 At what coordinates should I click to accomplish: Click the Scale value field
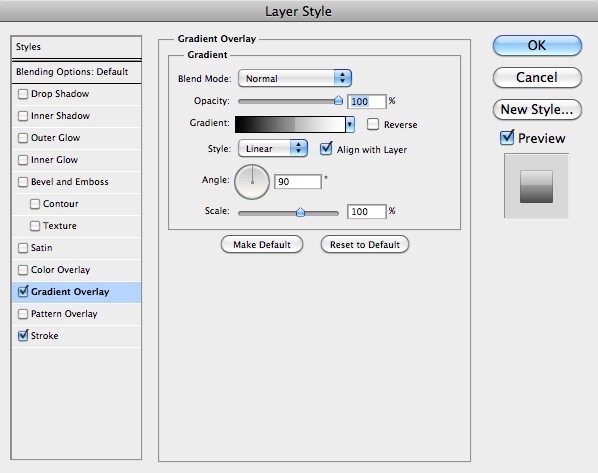coord(367,212)
